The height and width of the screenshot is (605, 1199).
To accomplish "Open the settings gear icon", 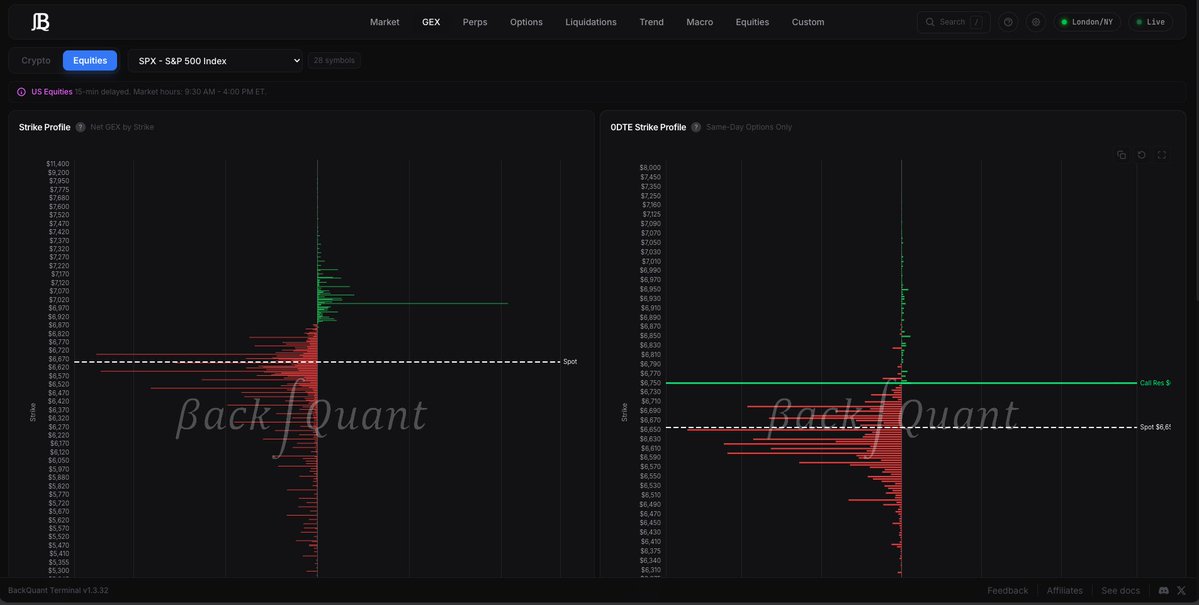I will pyautogui.click(x=1036, y=22).
